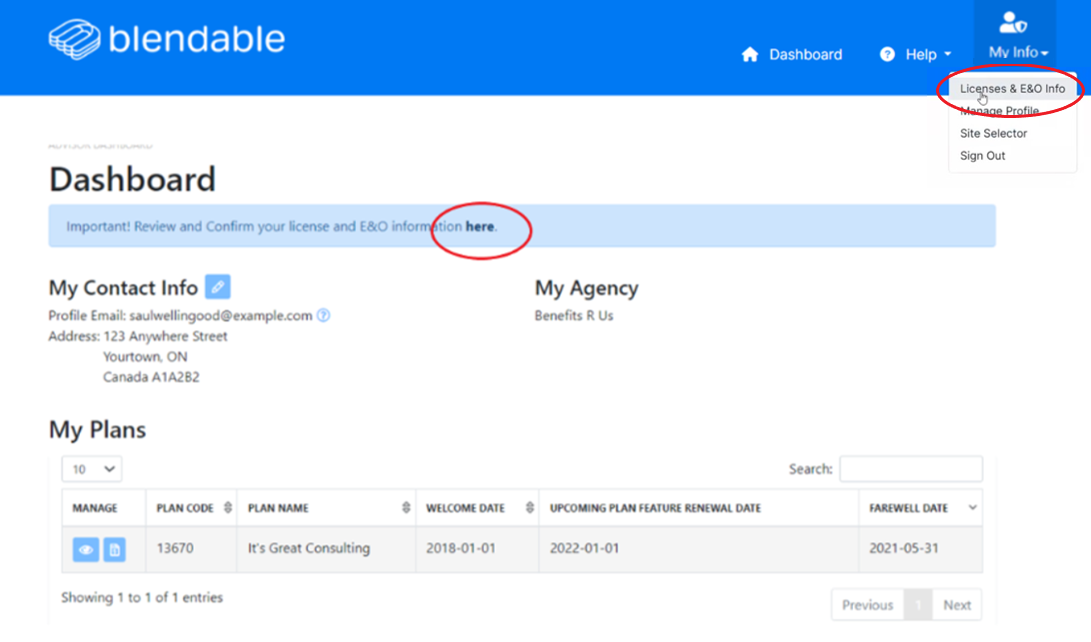Image resolution: width=1091 pixels, height=642 pixels.
Task: Click the sort icon on Plan Name column
Action: pyautogui.click(x=406, y=507)
